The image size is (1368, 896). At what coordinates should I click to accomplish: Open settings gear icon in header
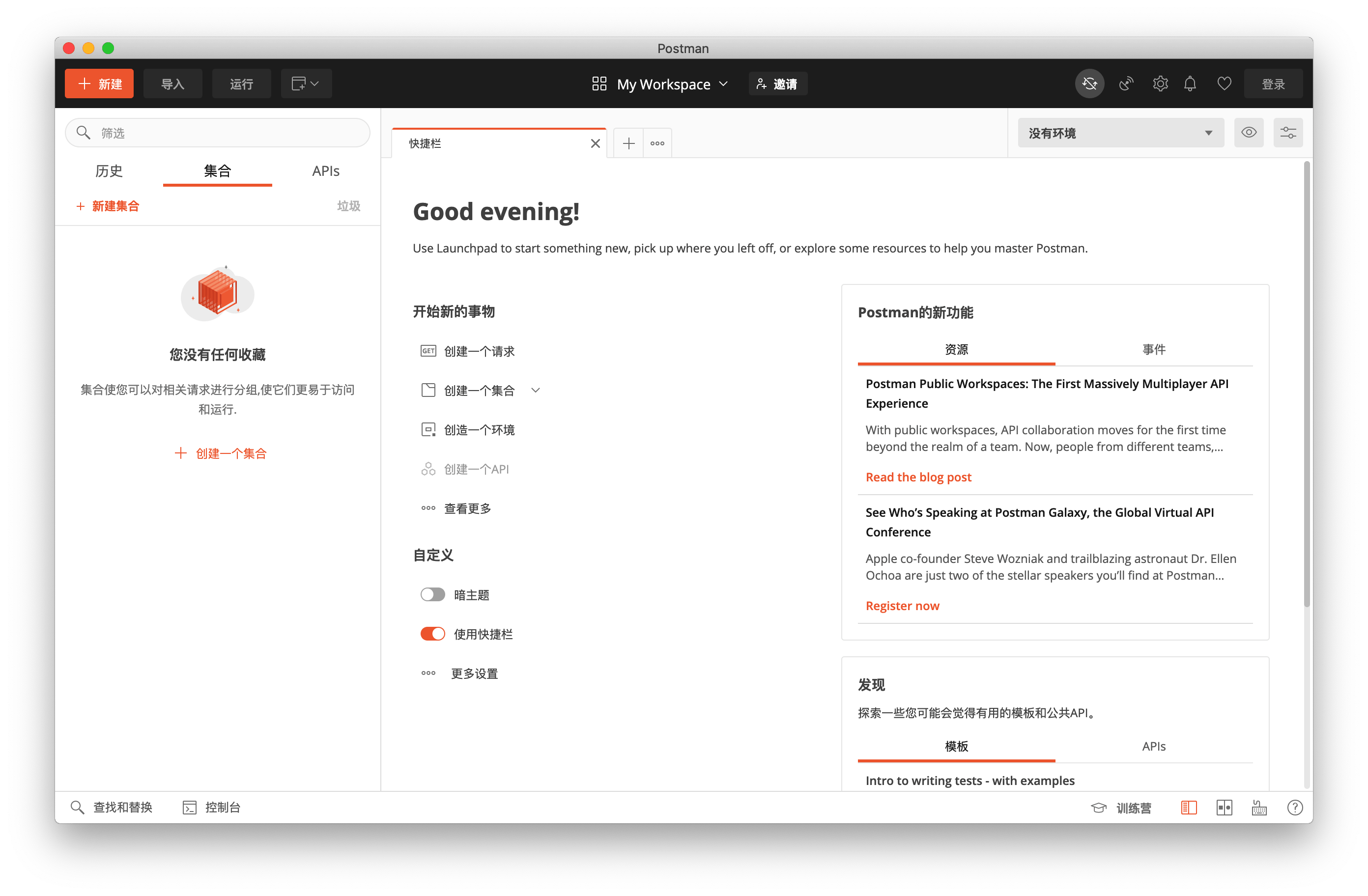pyautogui.click(x=1160, y=84)
